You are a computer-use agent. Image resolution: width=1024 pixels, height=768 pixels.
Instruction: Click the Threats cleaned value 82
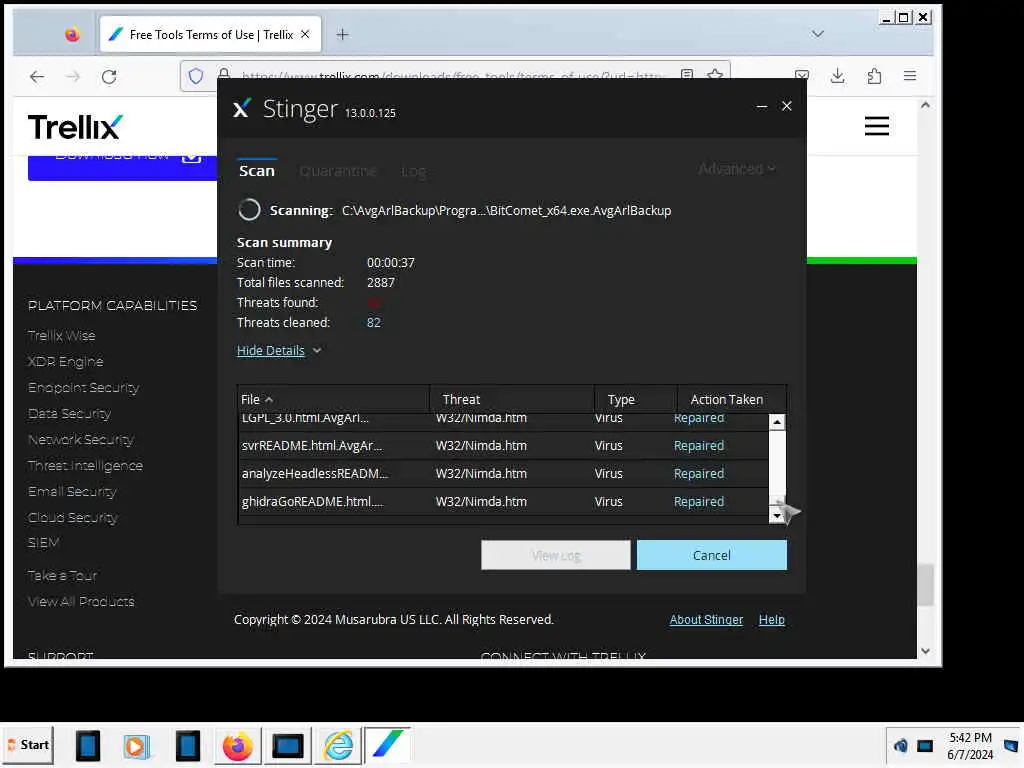(374, 323)
